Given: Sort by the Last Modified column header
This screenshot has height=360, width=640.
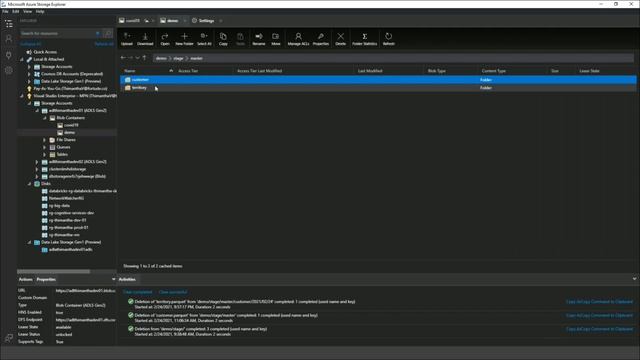Looking at the screenshot, I should (x=370, y=71).
